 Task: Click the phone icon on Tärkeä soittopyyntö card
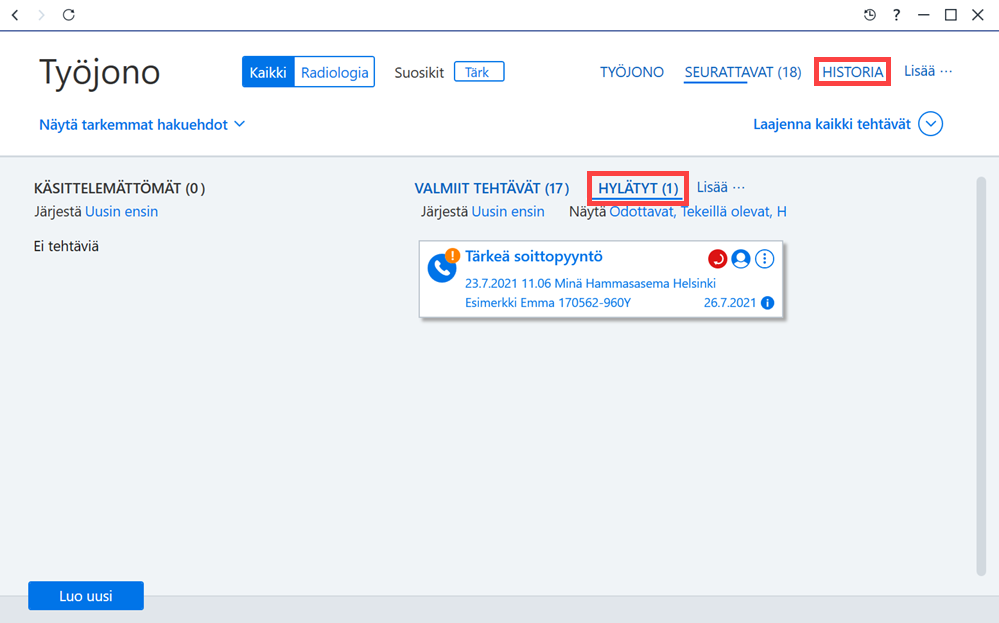coord(442,268)
